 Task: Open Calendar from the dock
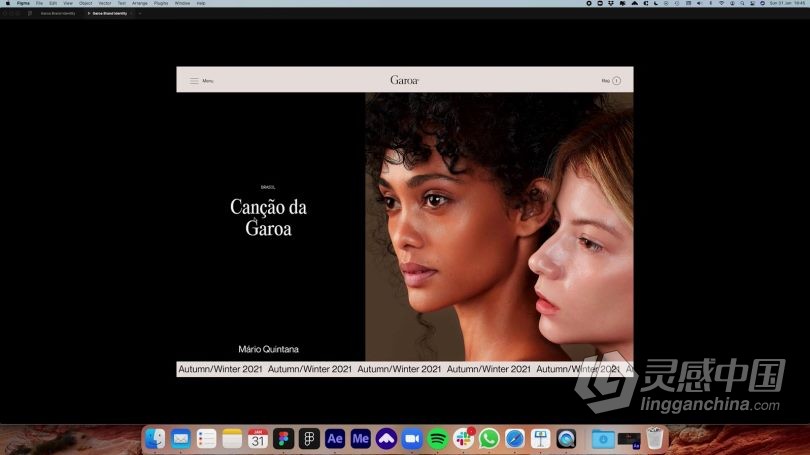258,439
